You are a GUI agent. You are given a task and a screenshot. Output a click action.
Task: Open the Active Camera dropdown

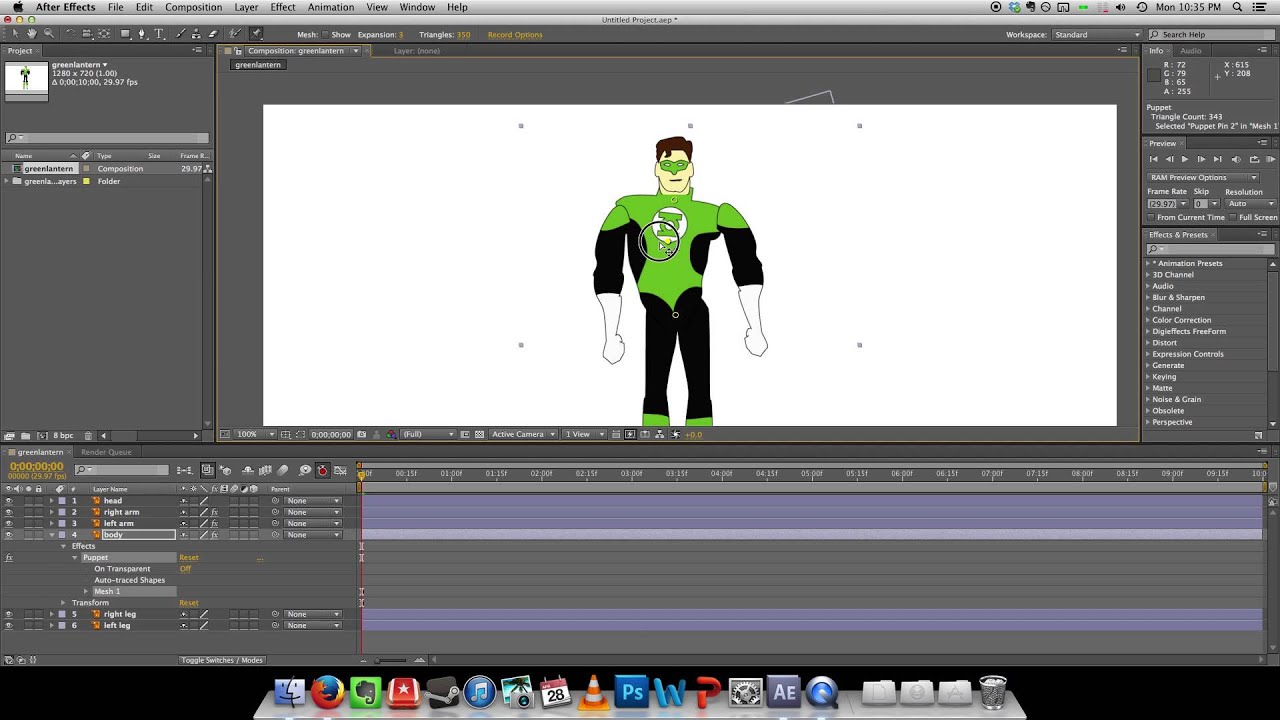(523, 434)
